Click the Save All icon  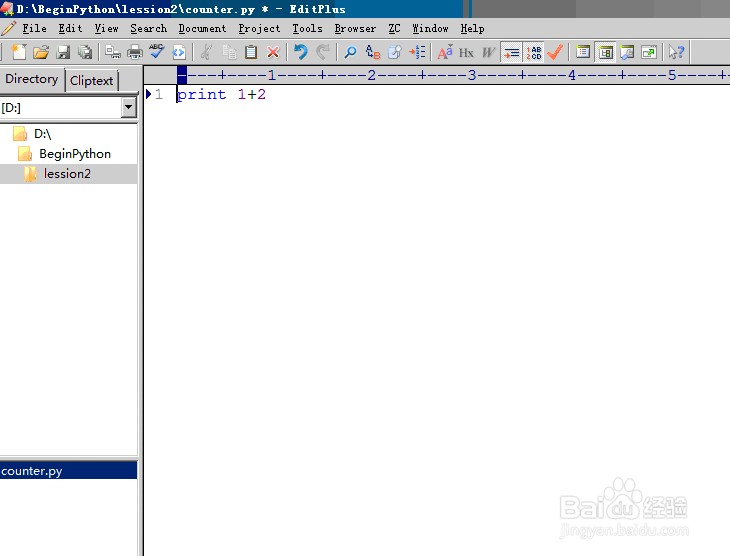(85, 52)
